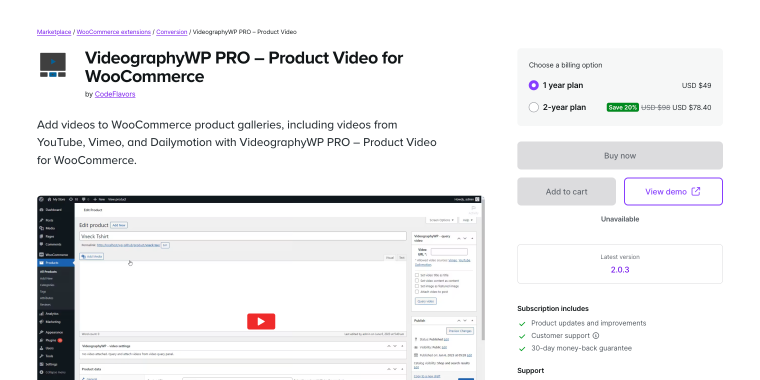Visit the CodeFlavors vendor page
760x380 pixels.
point(115,94)
